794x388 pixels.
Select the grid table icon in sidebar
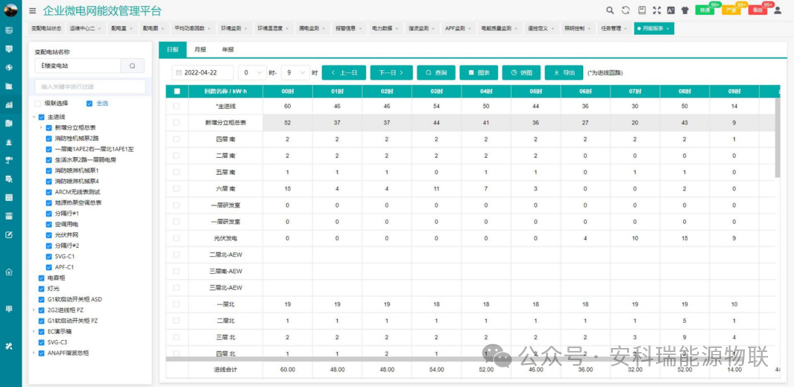(9, 198)
